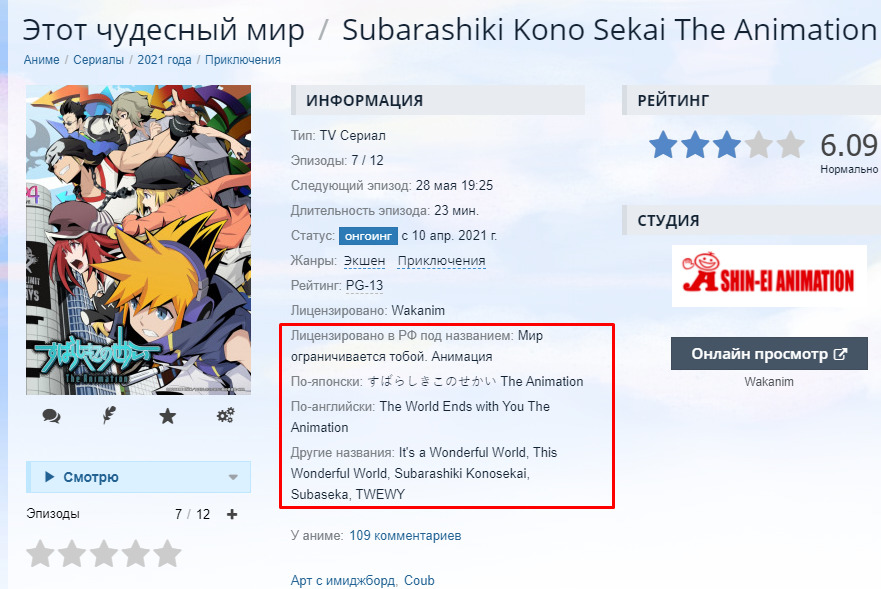The width and height of the screenshot is (881, 589).
Task: Go to the Сериалы breadcrumb
Action: (98, 60)
